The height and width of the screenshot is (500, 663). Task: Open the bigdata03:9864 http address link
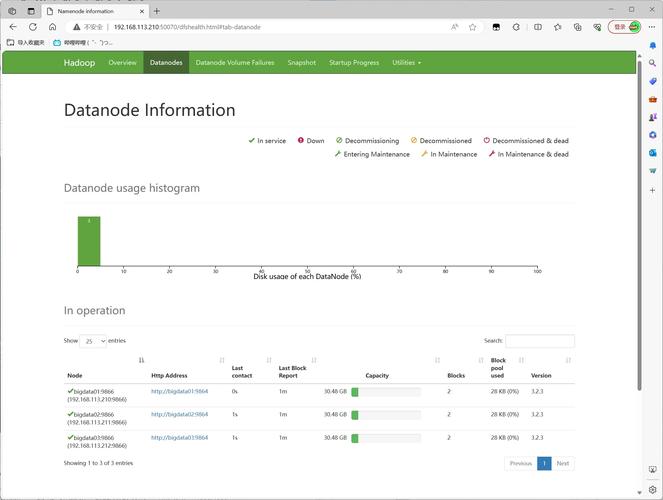click(179, 437)
